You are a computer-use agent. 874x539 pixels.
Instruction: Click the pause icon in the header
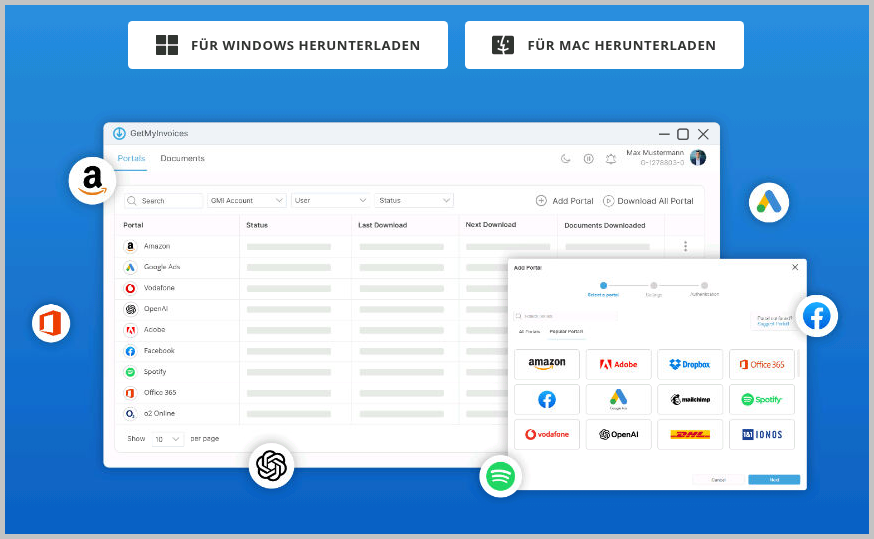pos(589,159)
